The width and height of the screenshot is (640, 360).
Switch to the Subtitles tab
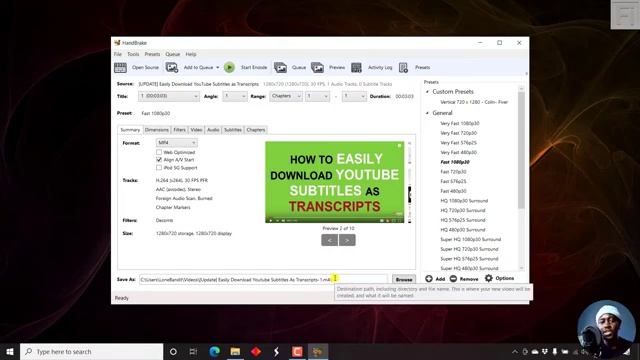(233, 130)
